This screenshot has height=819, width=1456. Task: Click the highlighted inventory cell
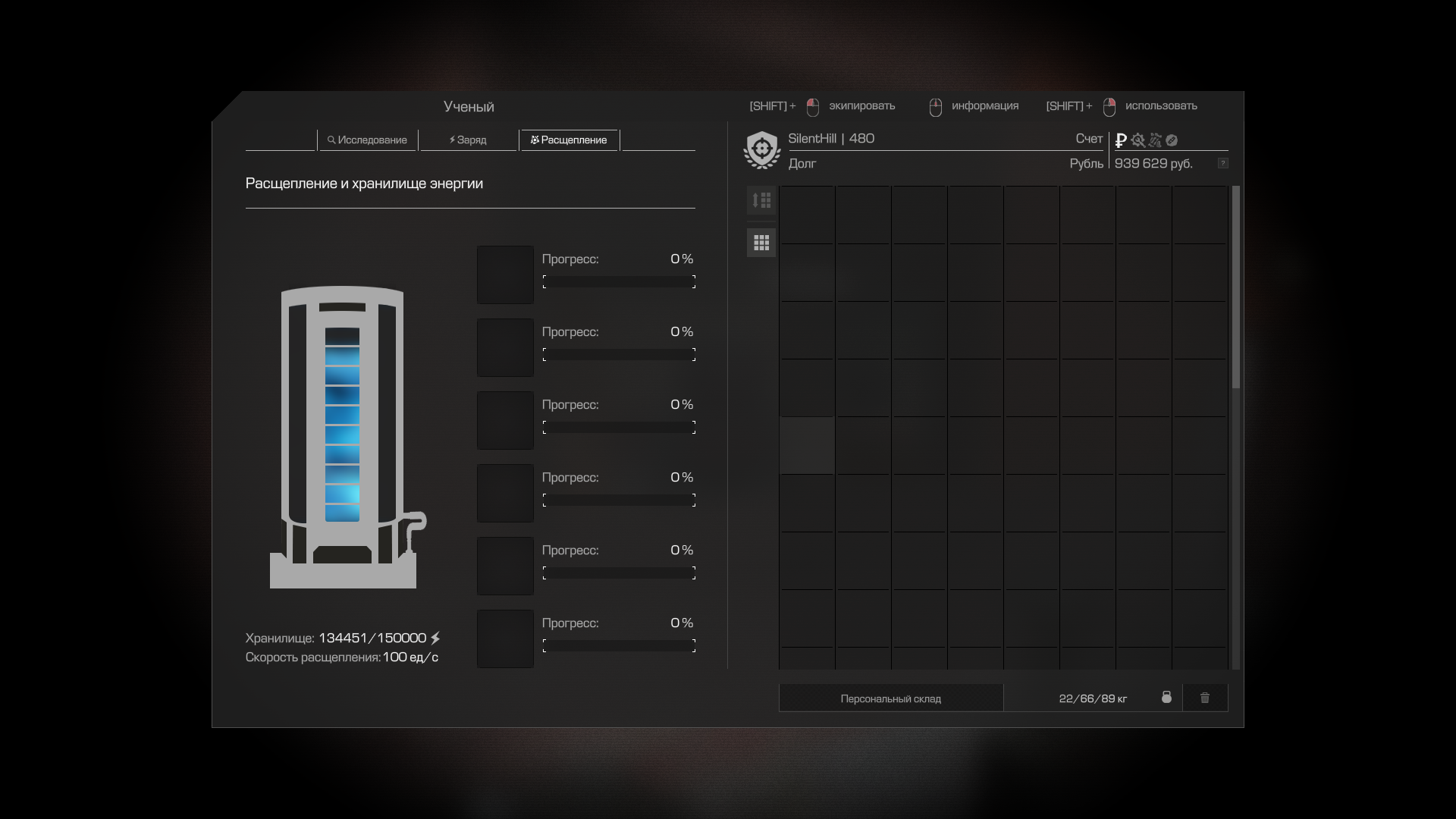pyautogui.click(x=807, y=445)
